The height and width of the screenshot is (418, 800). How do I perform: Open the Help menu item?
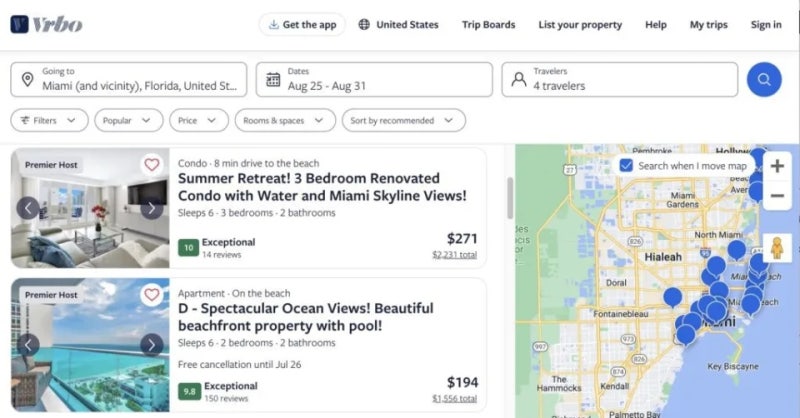click(656, 25)
